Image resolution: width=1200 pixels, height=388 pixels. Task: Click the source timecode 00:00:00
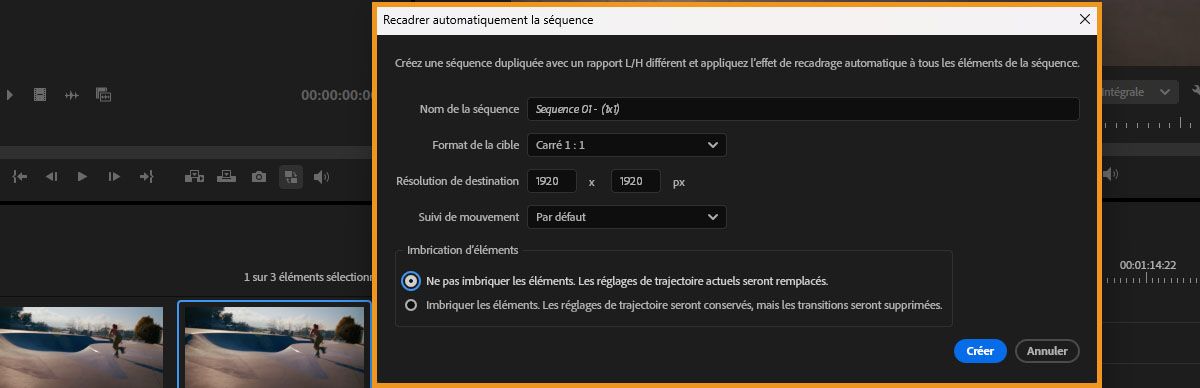337,95
